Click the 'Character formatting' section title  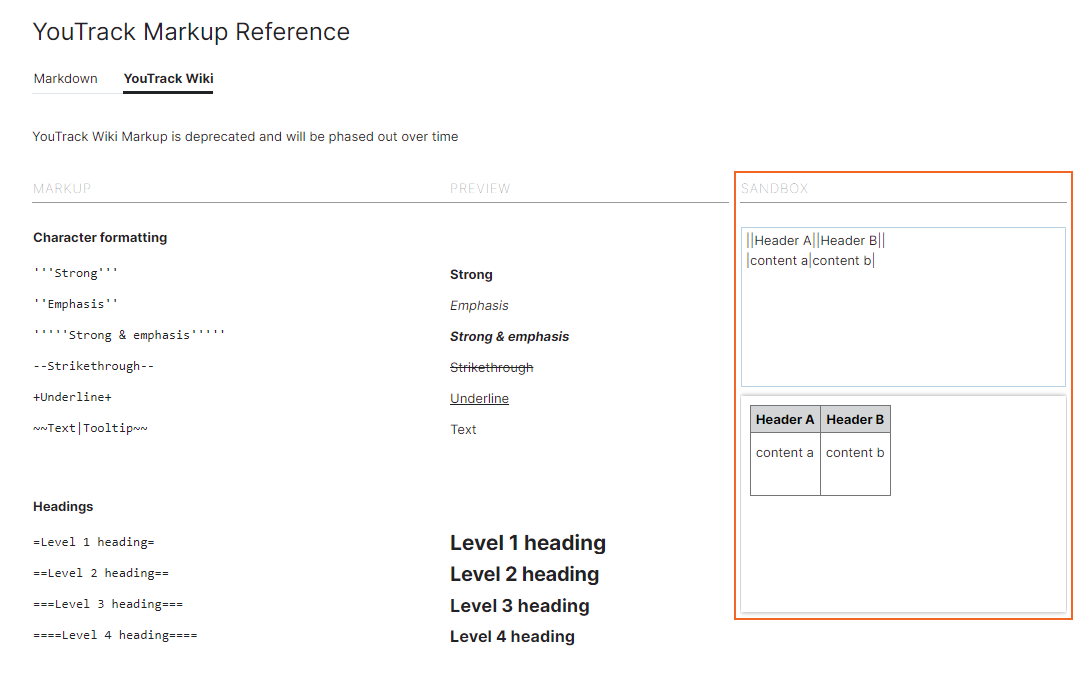[x=100, y=237]
